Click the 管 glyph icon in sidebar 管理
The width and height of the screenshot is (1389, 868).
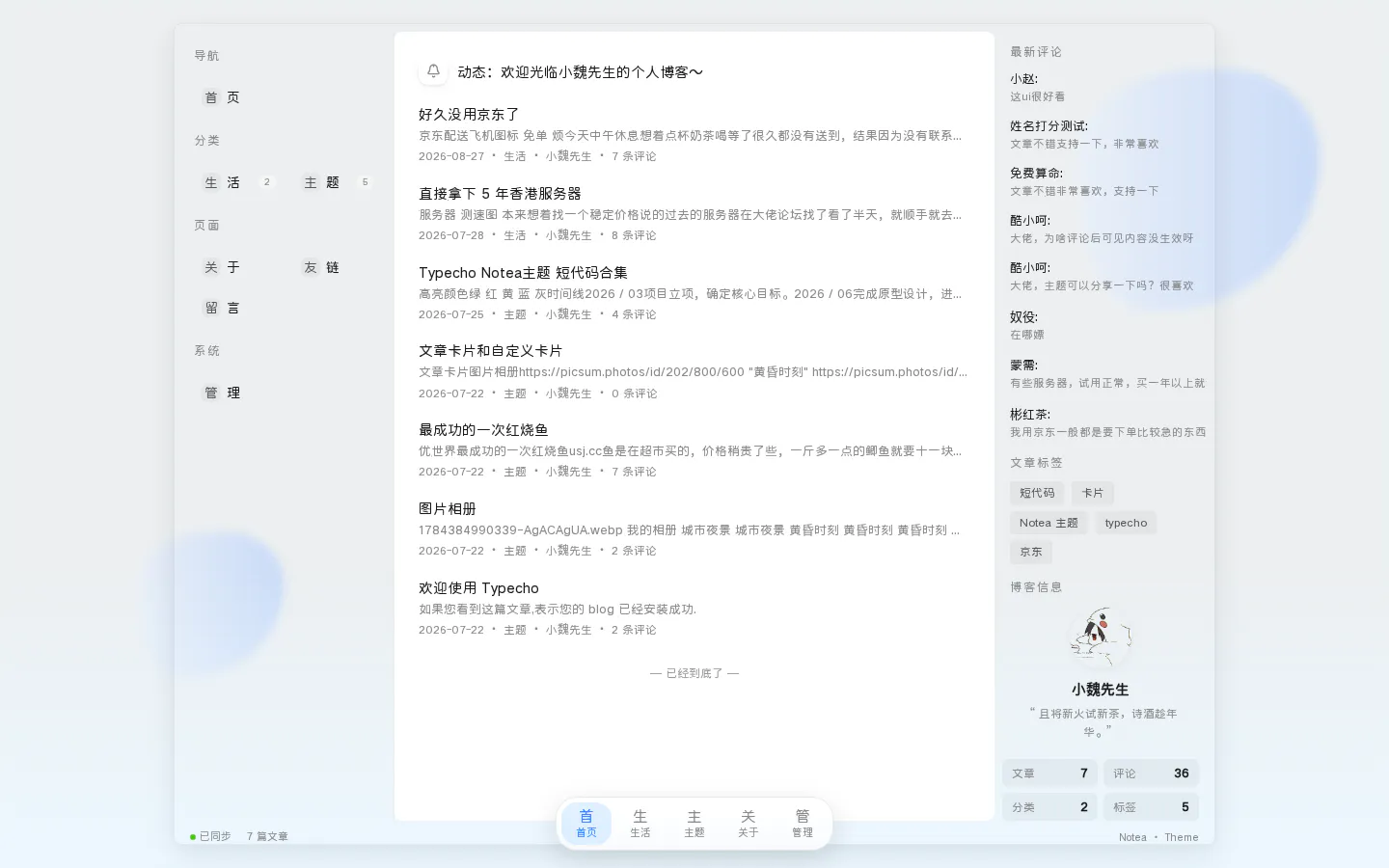coord(211,393)
